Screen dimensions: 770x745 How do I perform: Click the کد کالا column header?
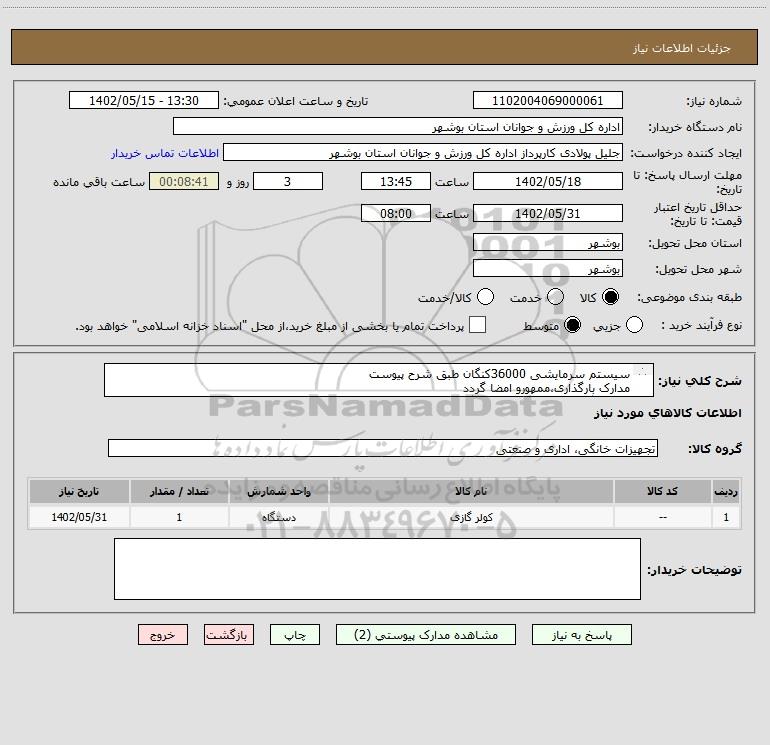click(662, 491)
